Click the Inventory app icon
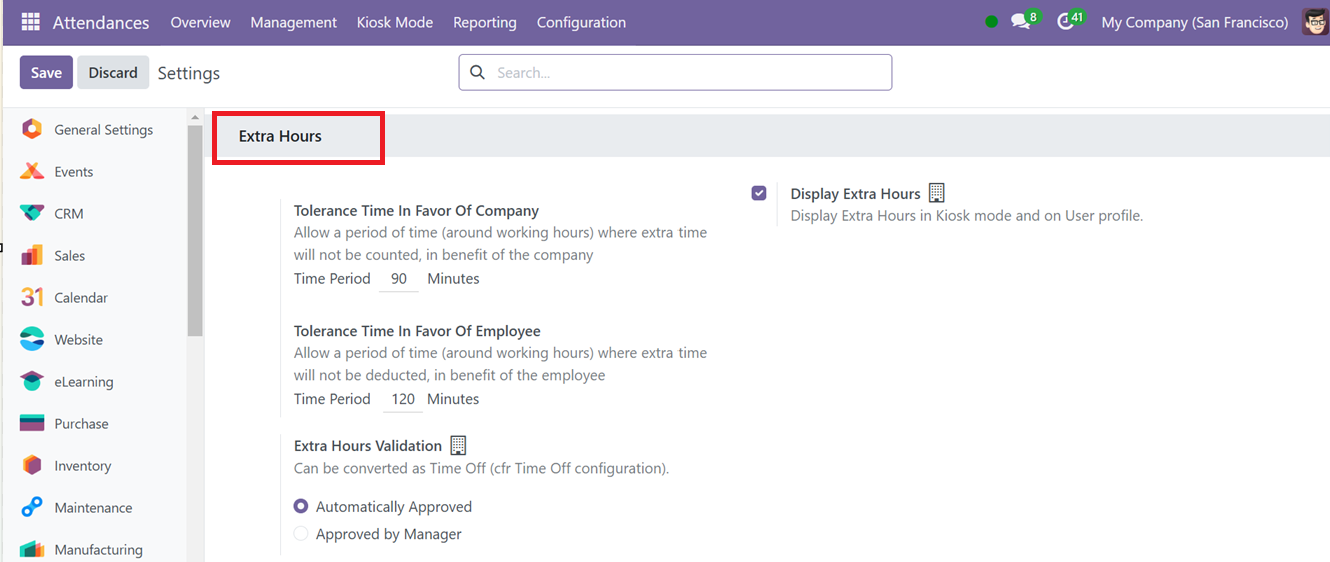Screen dimensions: 1330x562 (x=32, y=465)
